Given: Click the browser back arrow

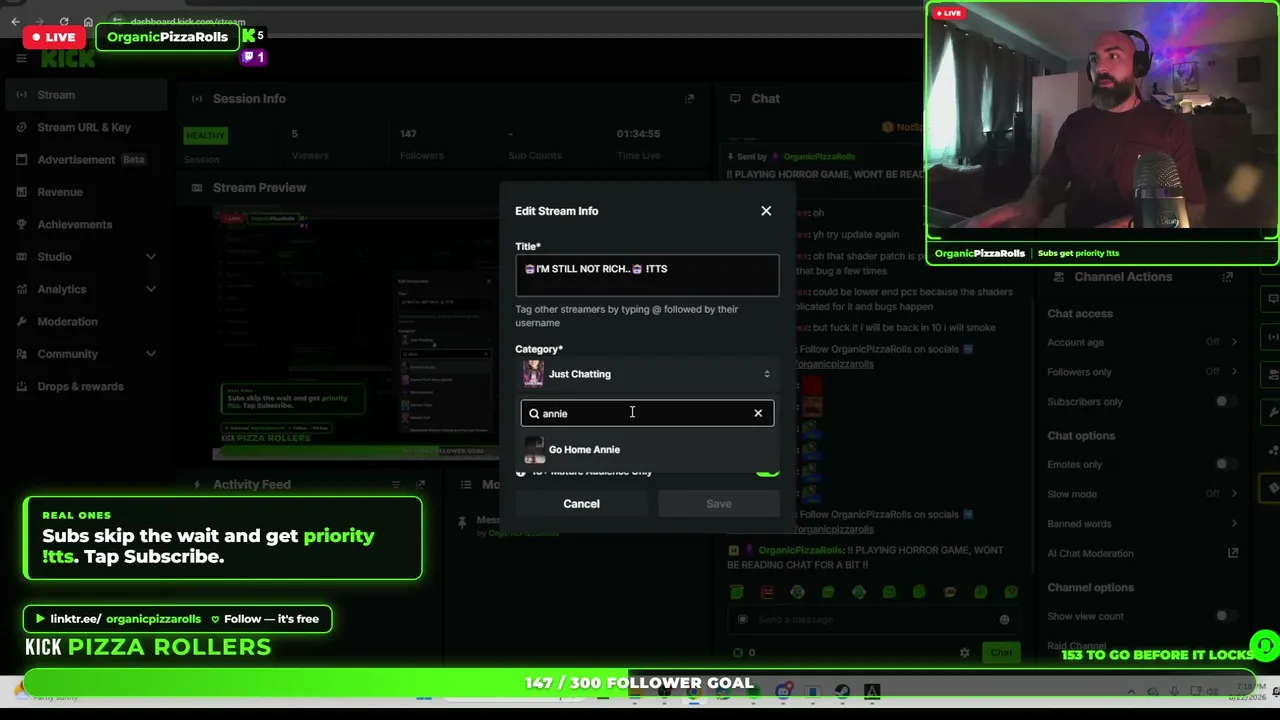Looking at the screenshot, I should (15, 22).
